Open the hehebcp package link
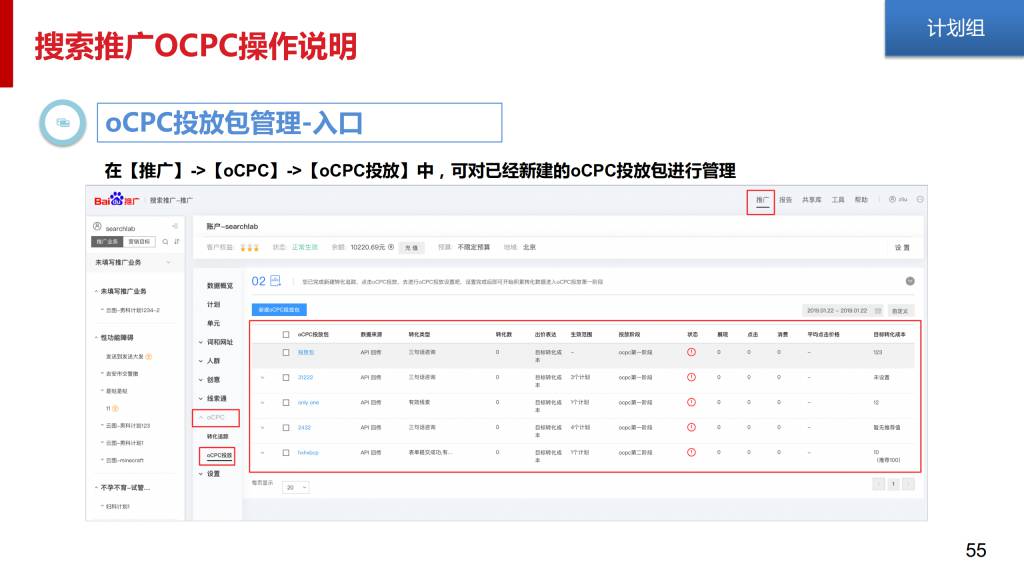The height and width of the screenshot is (576, 1024). point(308,453)
